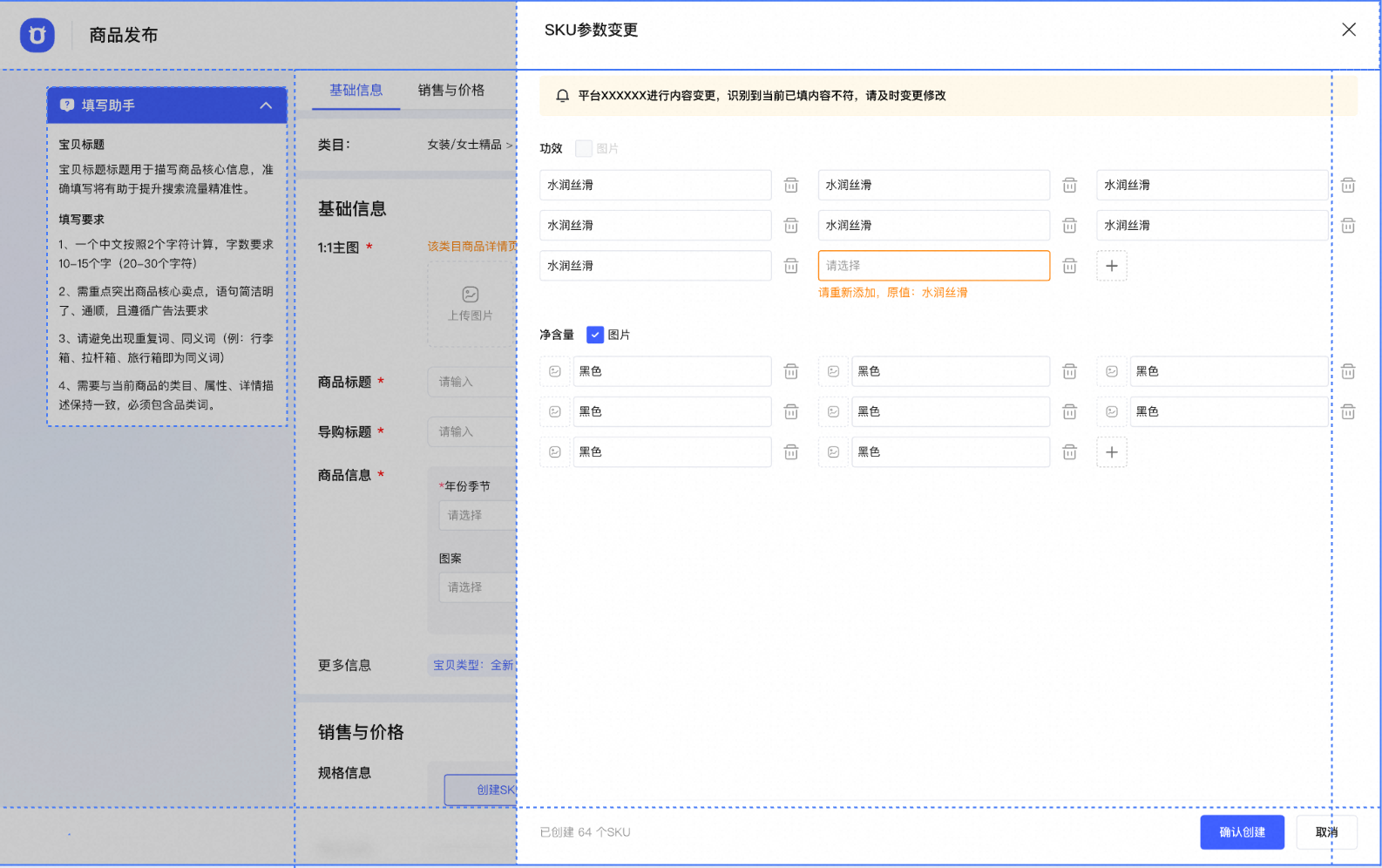Delete second-row third-column 功效 水润丝滑 entry
The width and height of the screenshot is (1382, 868).
(1348, 226)
